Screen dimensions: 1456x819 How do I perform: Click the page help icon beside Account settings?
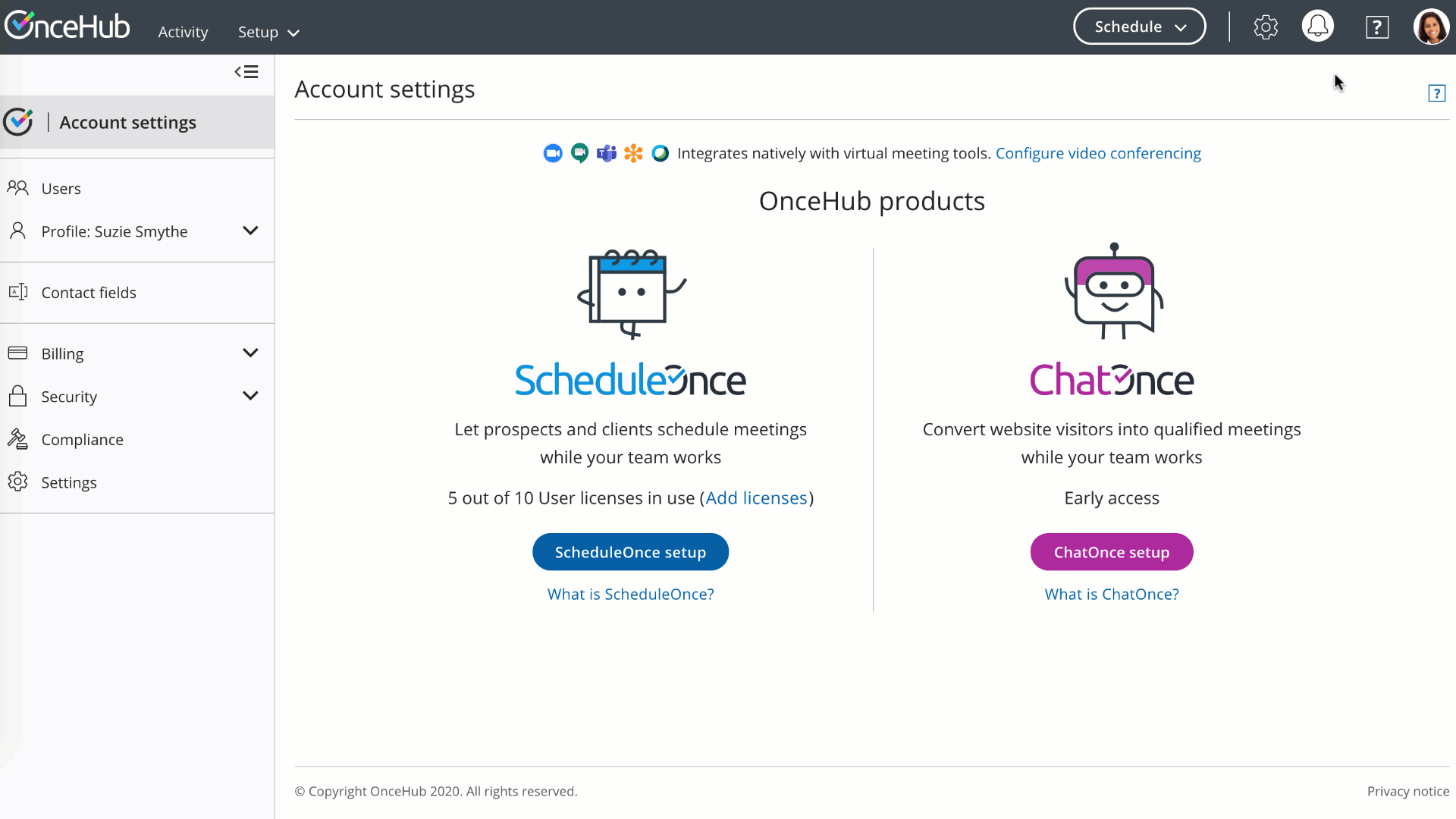click(1436, 93)
